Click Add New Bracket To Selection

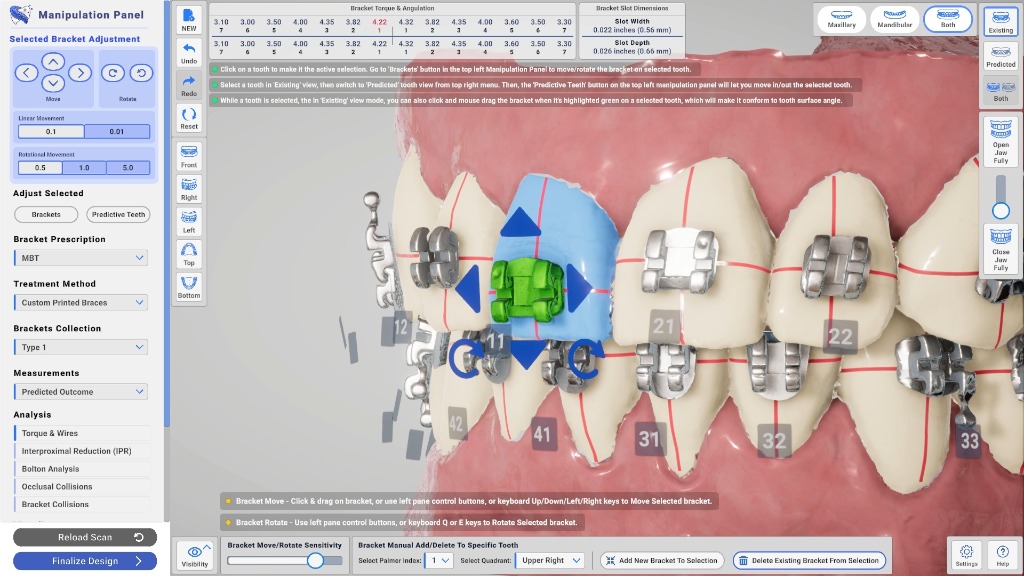point(660,560)
